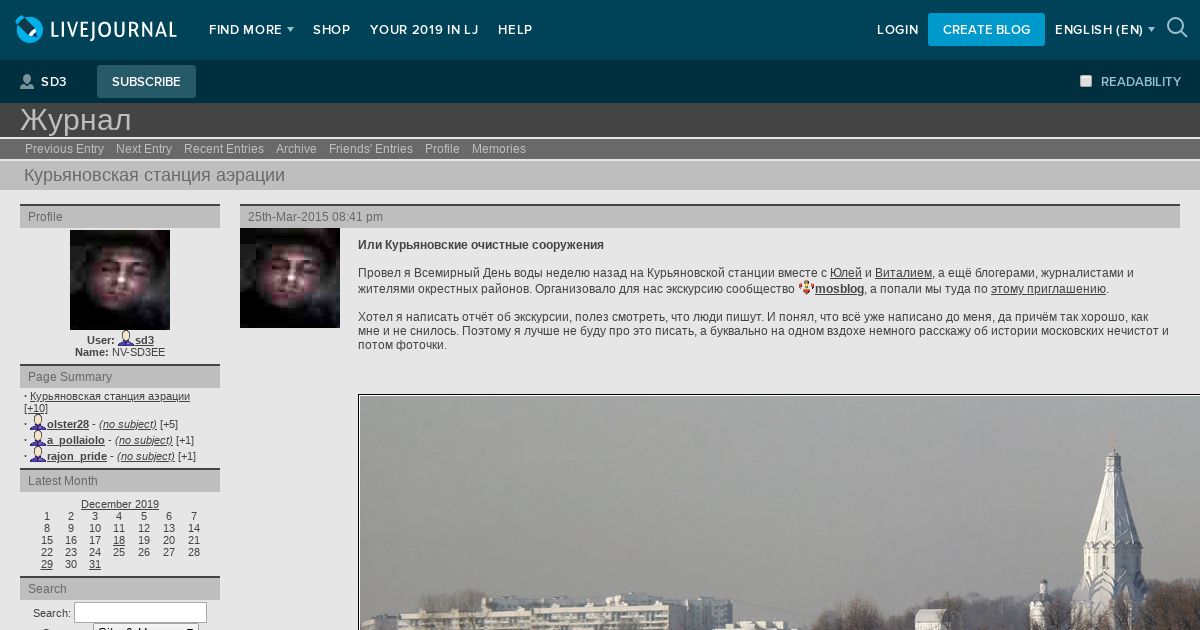Open a_pollaiolo user link
Image resolution: width=1200 pixels, height=630 pixels.
pyautogui.click(x=76, y=440)
